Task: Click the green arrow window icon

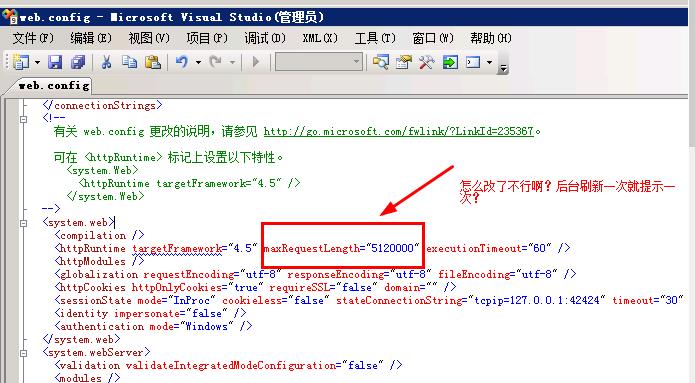Action: [x=450, y=62]
